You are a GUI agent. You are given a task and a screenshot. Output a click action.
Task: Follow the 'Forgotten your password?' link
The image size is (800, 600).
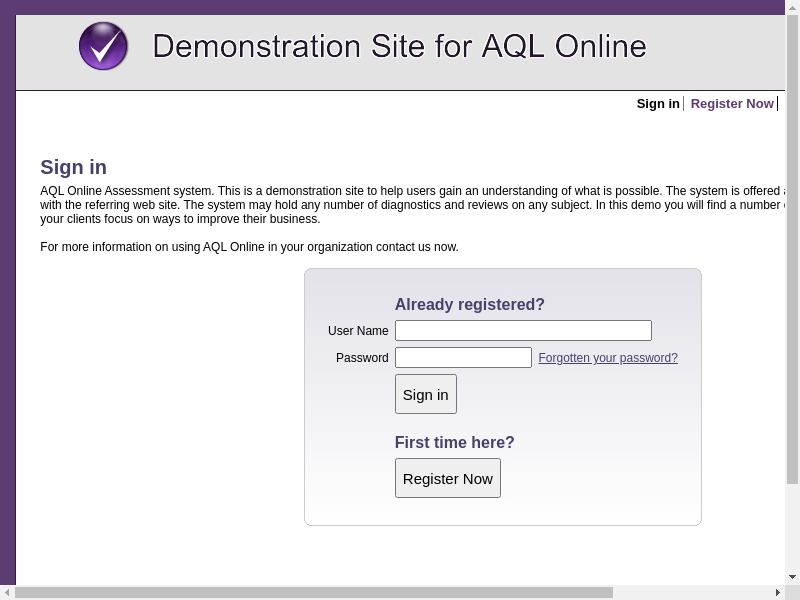(608, 358)
